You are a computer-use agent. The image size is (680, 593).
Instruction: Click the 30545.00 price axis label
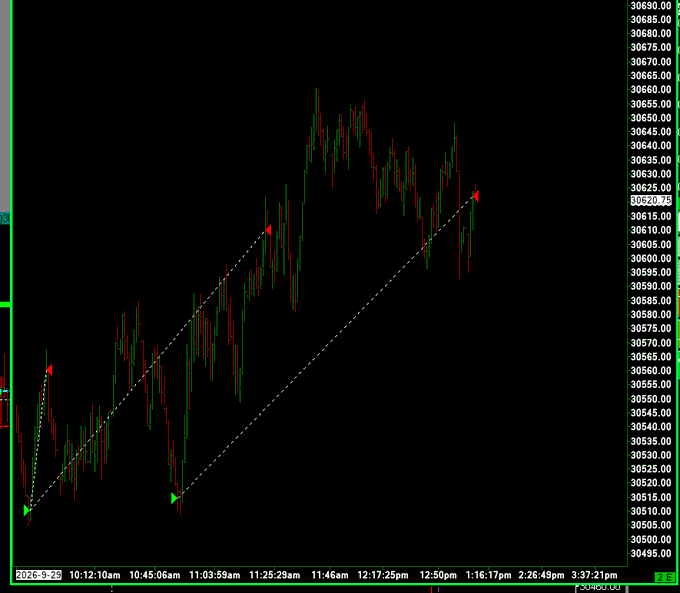(651, 413)
